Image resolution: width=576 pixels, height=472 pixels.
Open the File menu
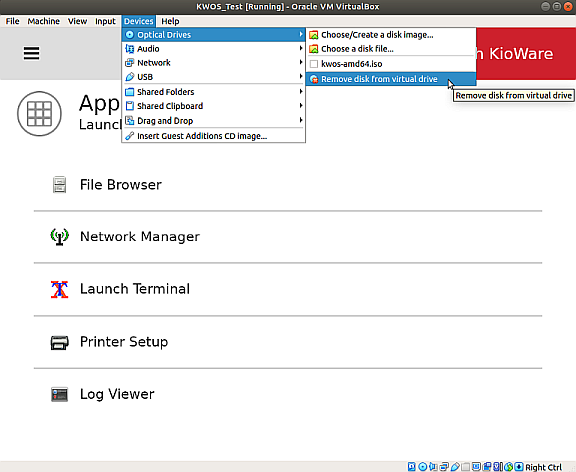click(x=12, y=21)
